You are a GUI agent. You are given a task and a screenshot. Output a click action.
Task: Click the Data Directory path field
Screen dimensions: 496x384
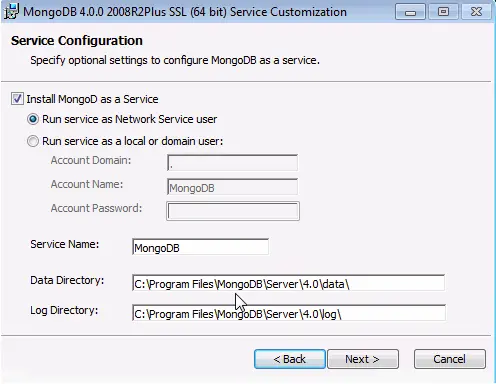tap(288, 283)
